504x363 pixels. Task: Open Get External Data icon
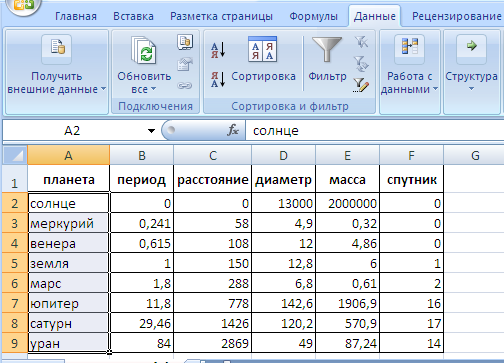click(x=57, y=49)
